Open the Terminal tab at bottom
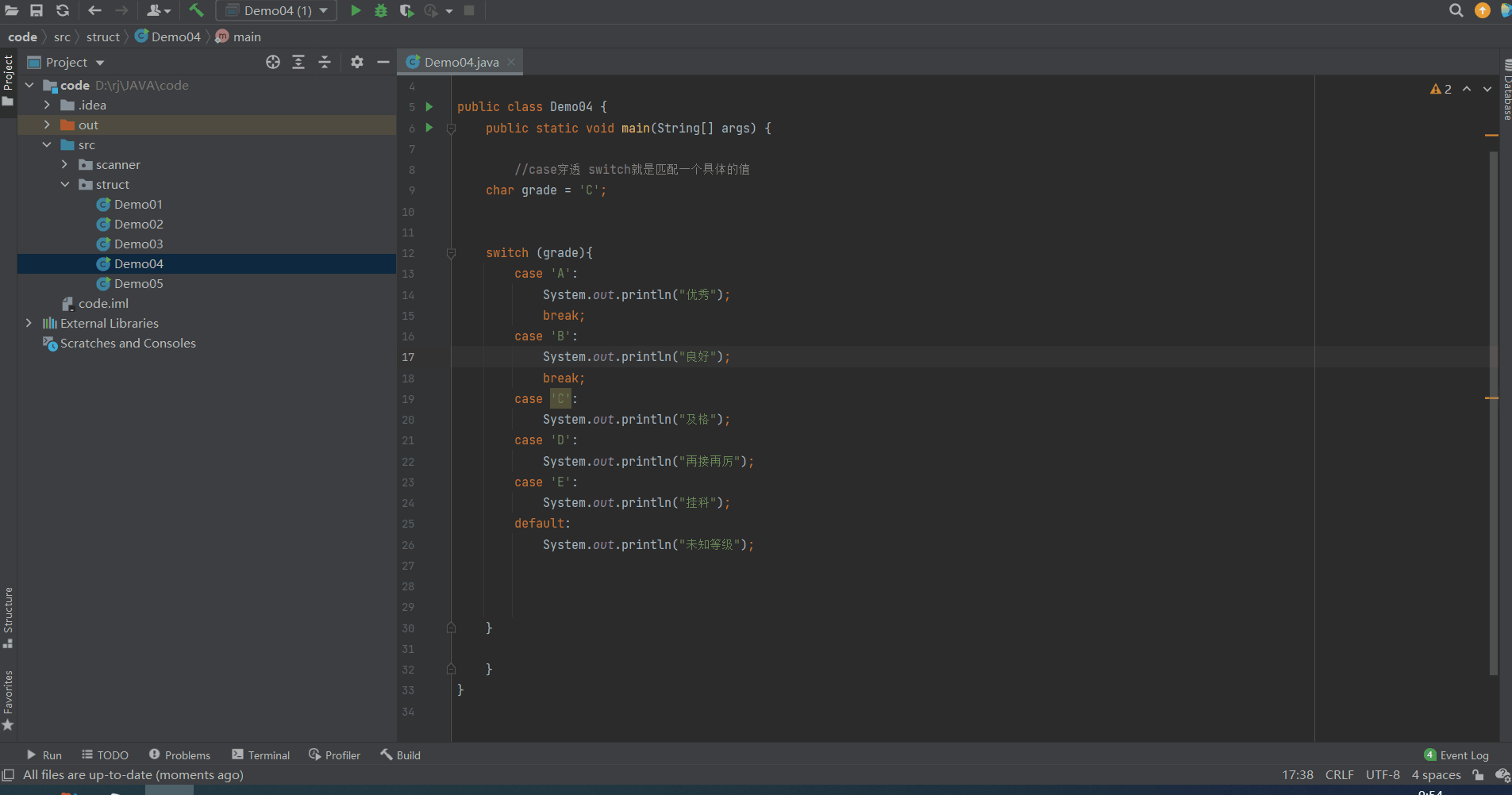This screenshot has height=795, width=1512. pos(261,755)
